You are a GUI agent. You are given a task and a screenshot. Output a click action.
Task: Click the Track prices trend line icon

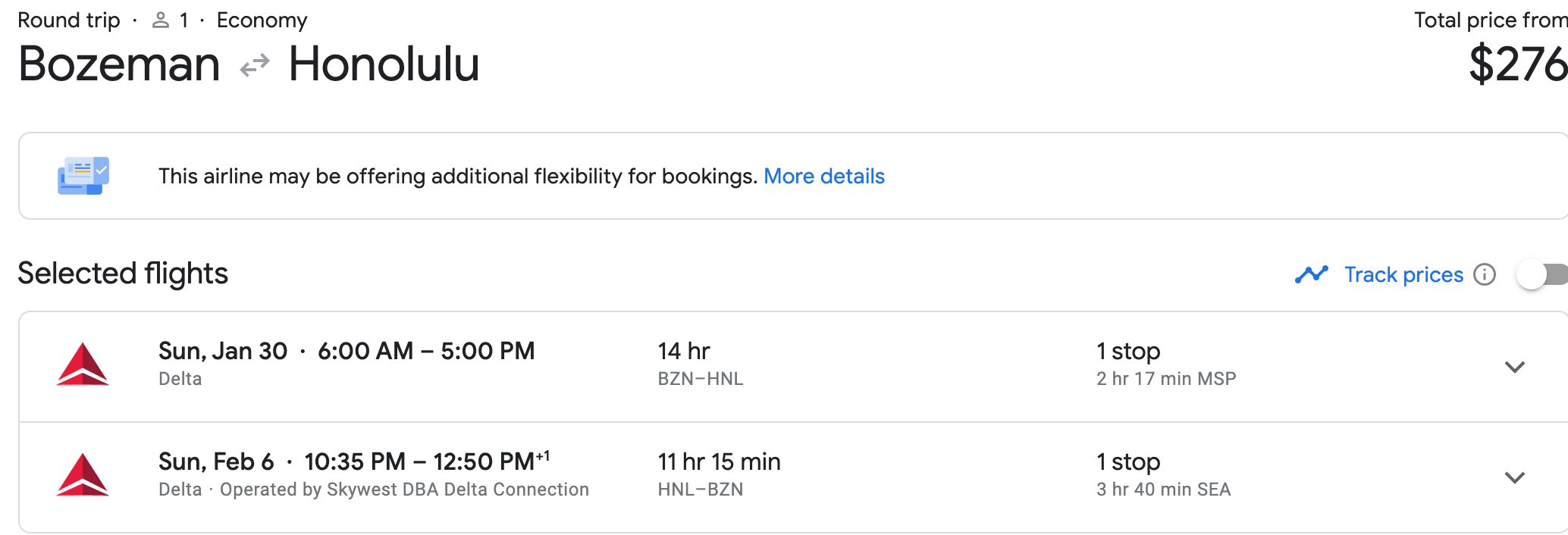click(1312, 274)
